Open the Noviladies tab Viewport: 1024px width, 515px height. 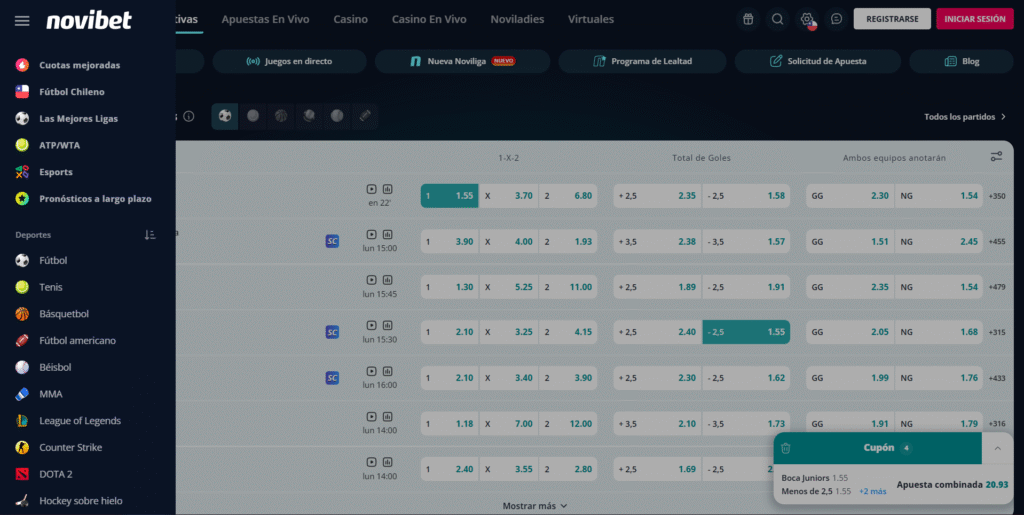point(517,19)
